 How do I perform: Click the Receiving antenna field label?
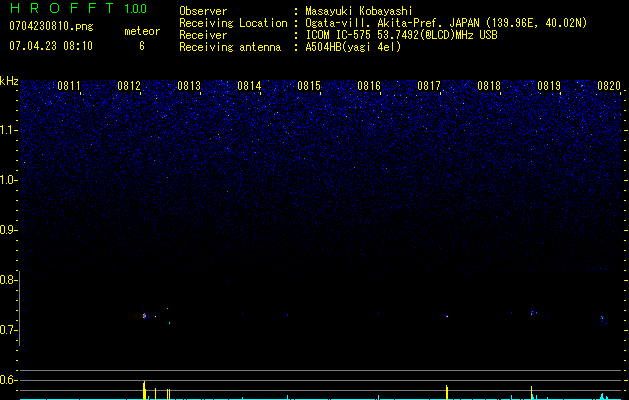coord(230,47)
